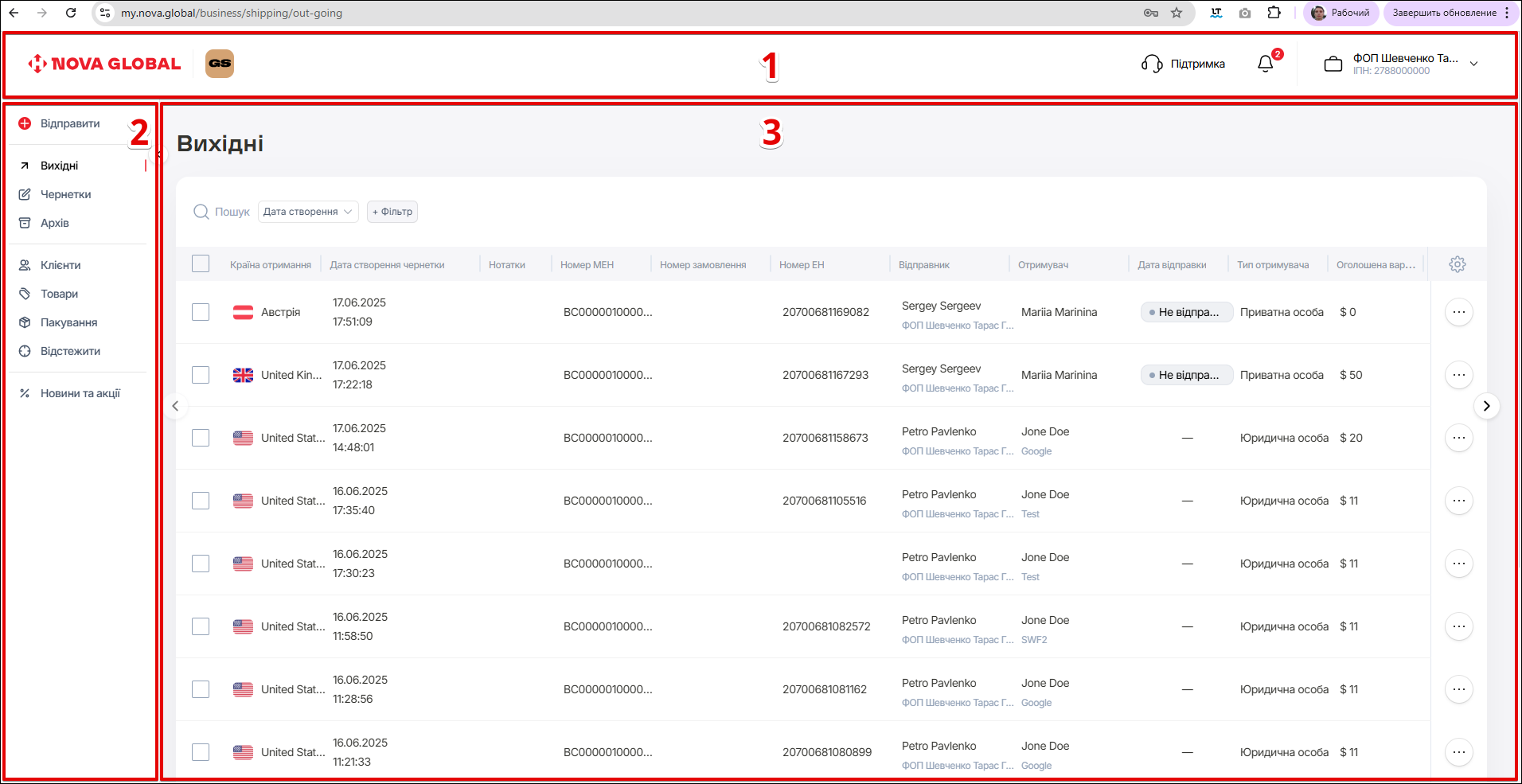Click the Nova Global logo

click(x=104, y=64)
